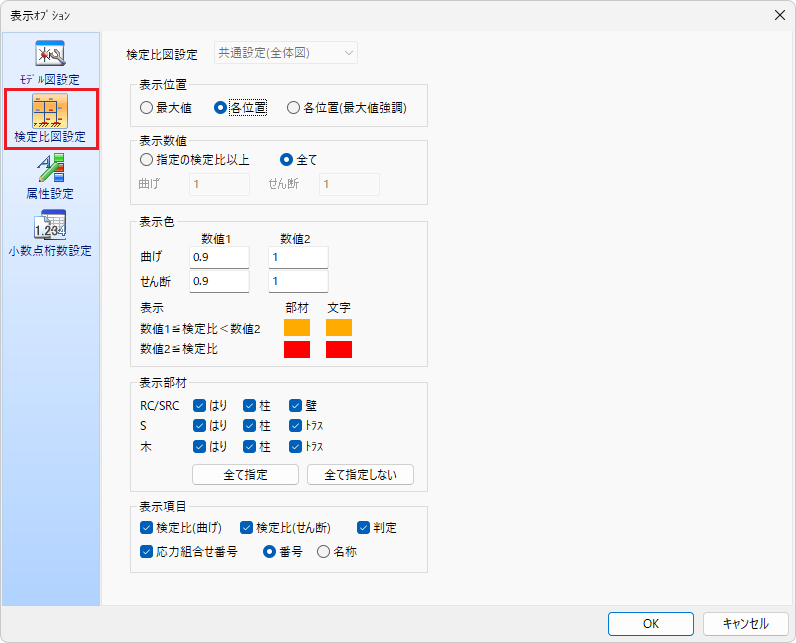Toggle the 検定比(曲げ) checkbox
The width and height of the screenshot is (796, 643).
pyautogui.click(x=147, y=527)
